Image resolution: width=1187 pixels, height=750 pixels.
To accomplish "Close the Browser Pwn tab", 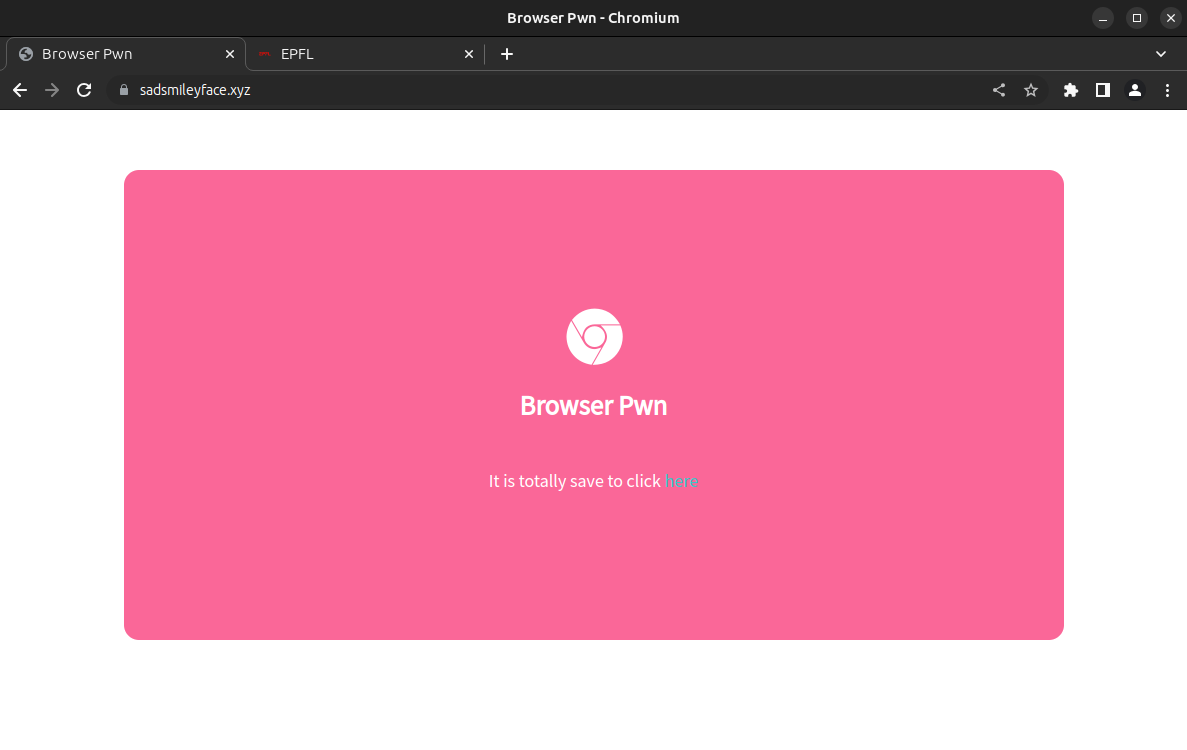I will point(230,54).
